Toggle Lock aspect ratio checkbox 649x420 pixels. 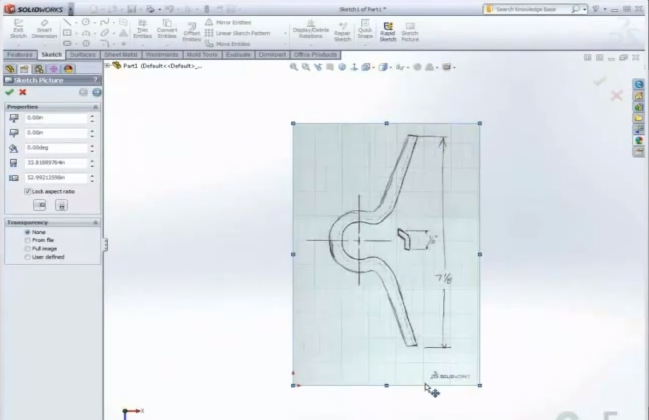click(28, 191)
